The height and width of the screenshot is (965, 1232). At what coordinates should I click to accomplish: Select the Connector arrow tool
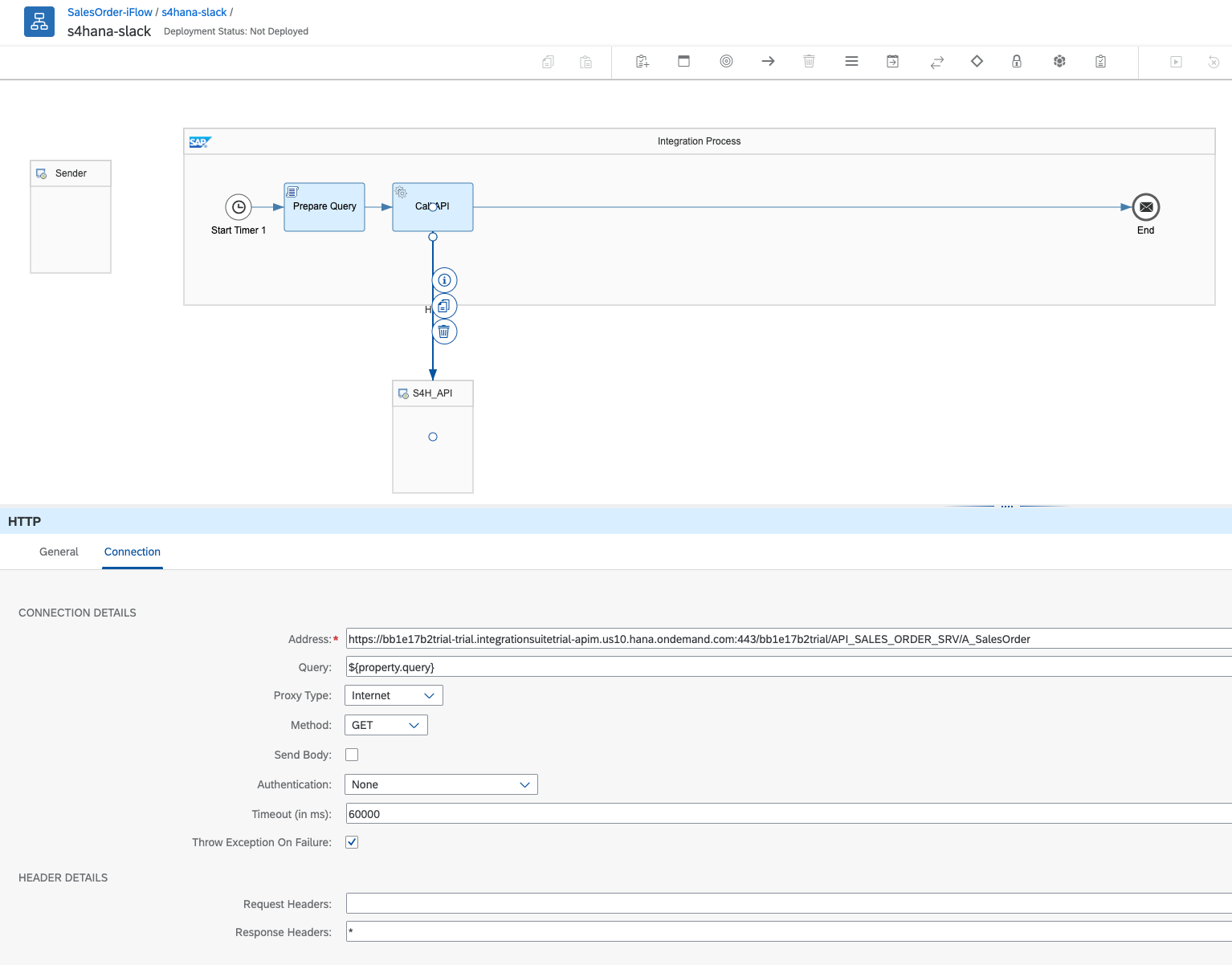[x=769, y=61]
